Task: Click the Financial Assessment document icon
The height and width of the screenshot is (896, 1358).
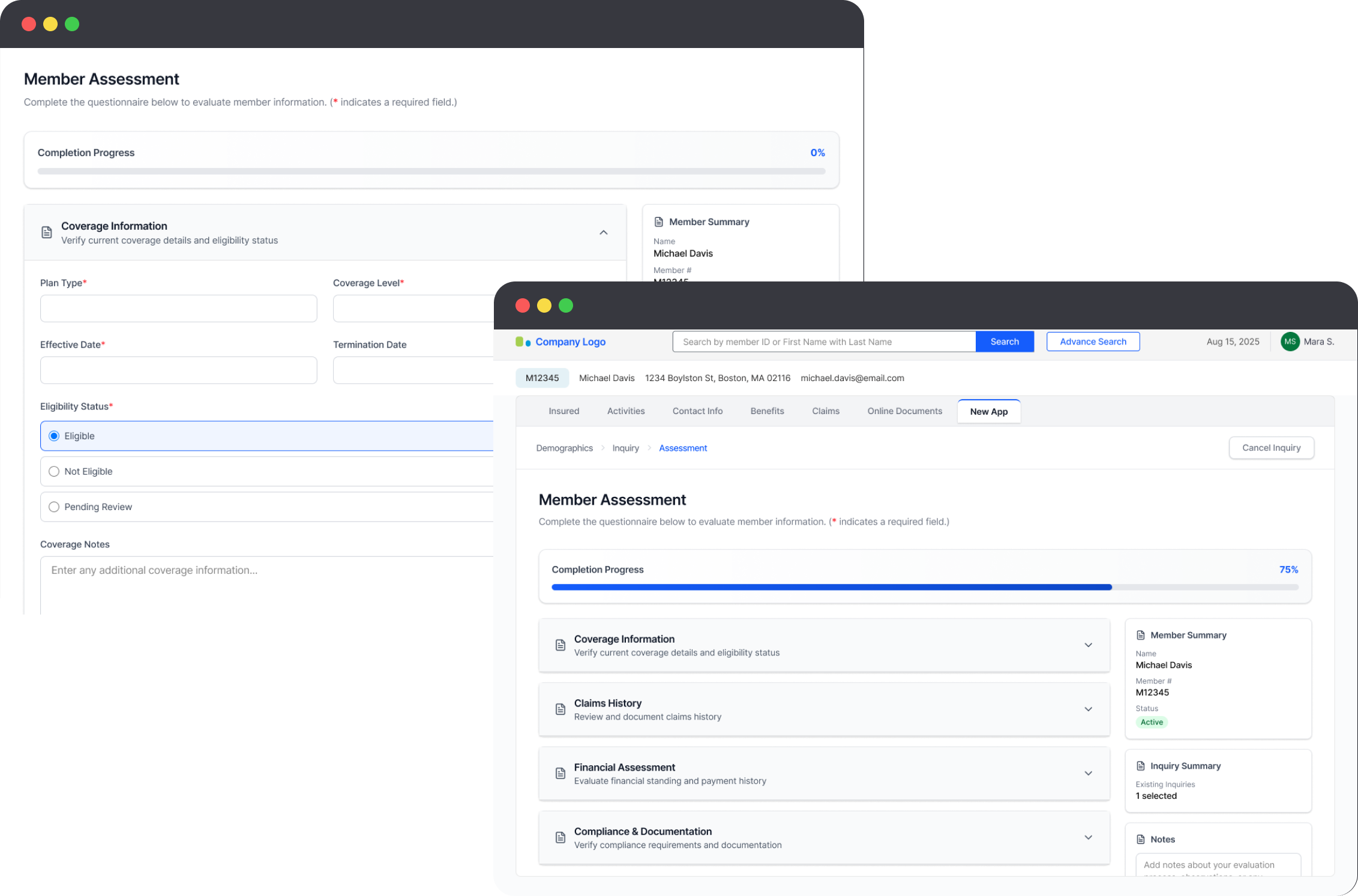Action: pos(560,774)
